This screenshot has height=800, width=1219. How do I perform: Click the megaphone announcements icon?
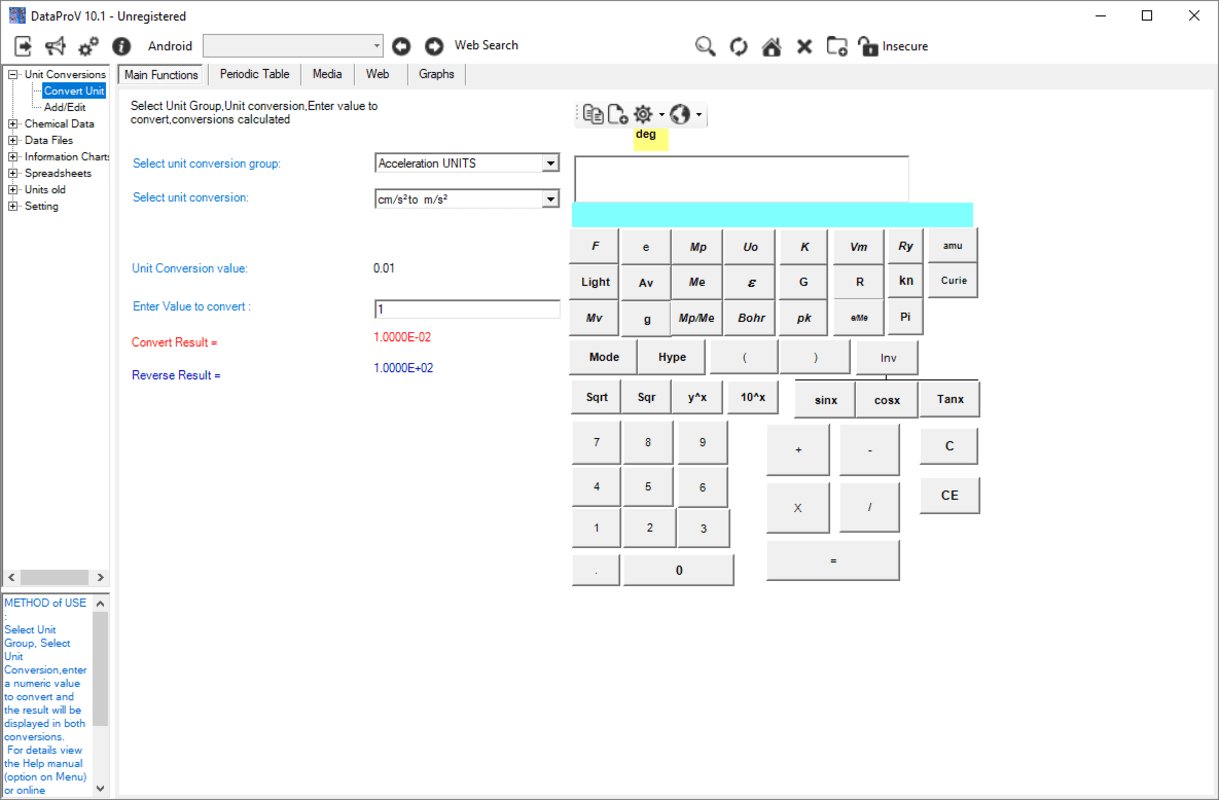tap(55, 46)
